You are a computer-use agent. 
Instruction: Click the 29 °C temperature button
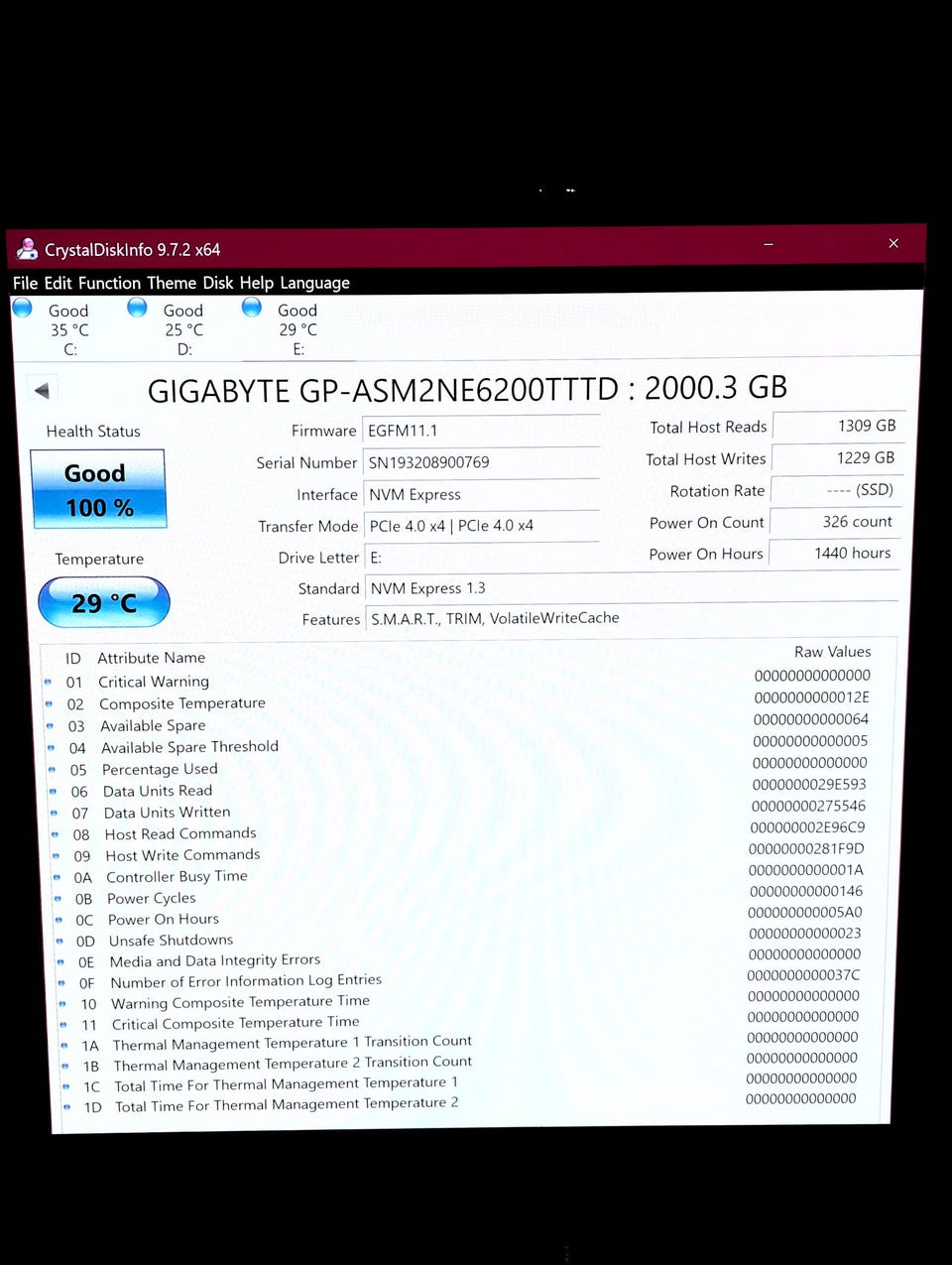pos(104,602)
